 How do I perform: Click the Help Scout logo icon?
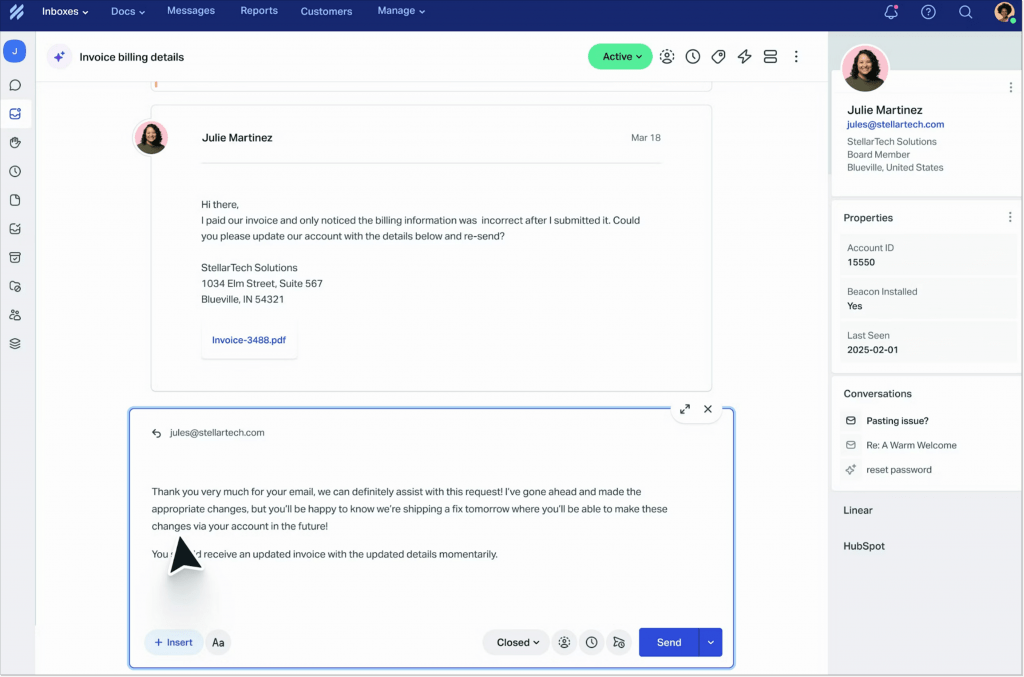pos(16,11)
